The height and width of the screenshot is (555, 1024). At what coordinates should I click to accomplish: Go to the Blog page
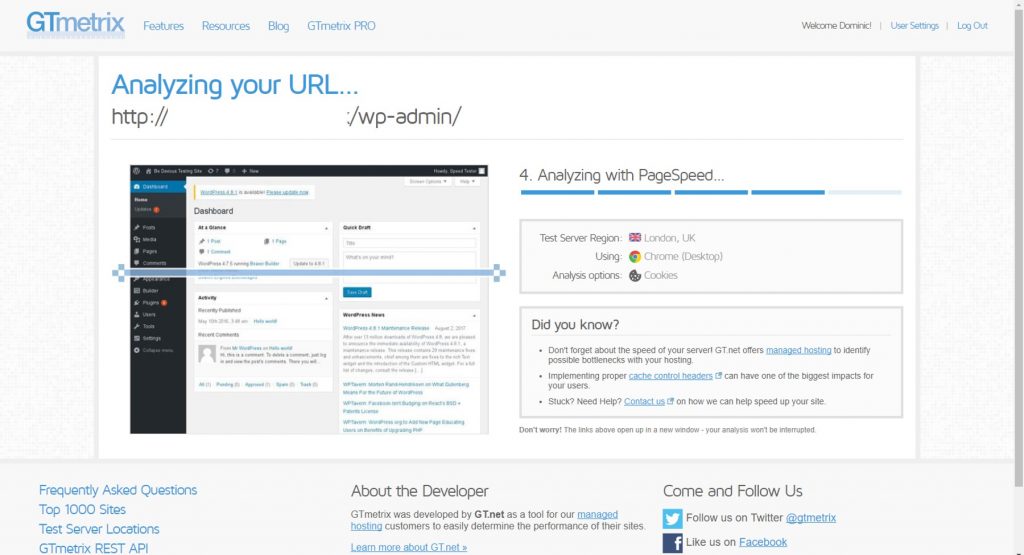278,26
